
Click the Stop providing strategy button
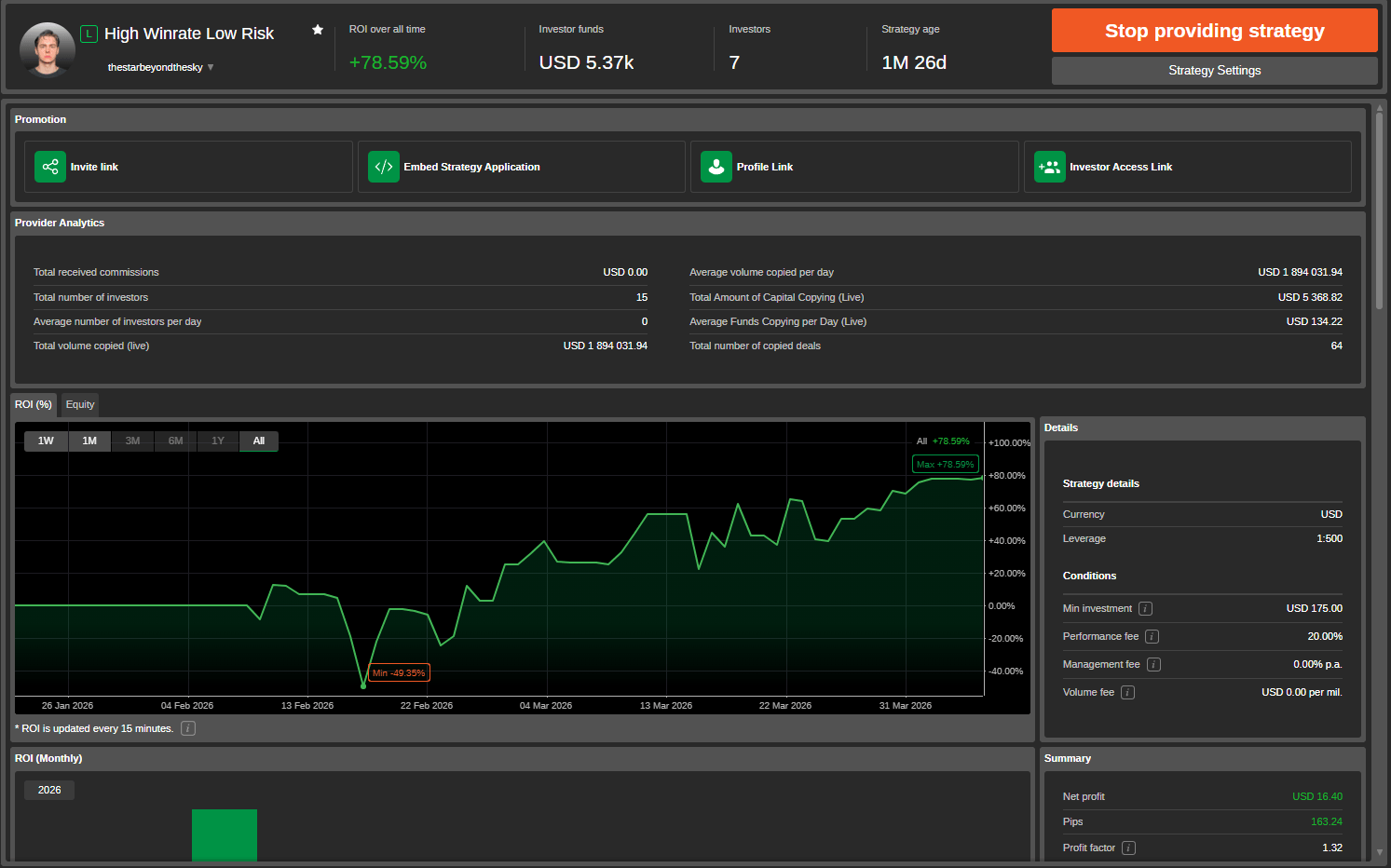coord(1214,30)
